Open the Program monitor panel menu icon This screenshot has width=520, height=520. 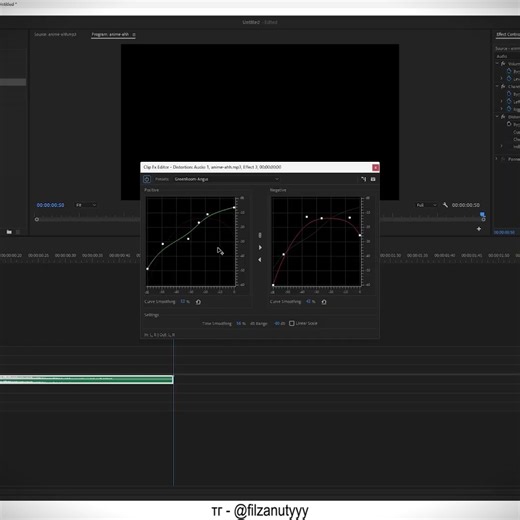[x=134, y=35]
